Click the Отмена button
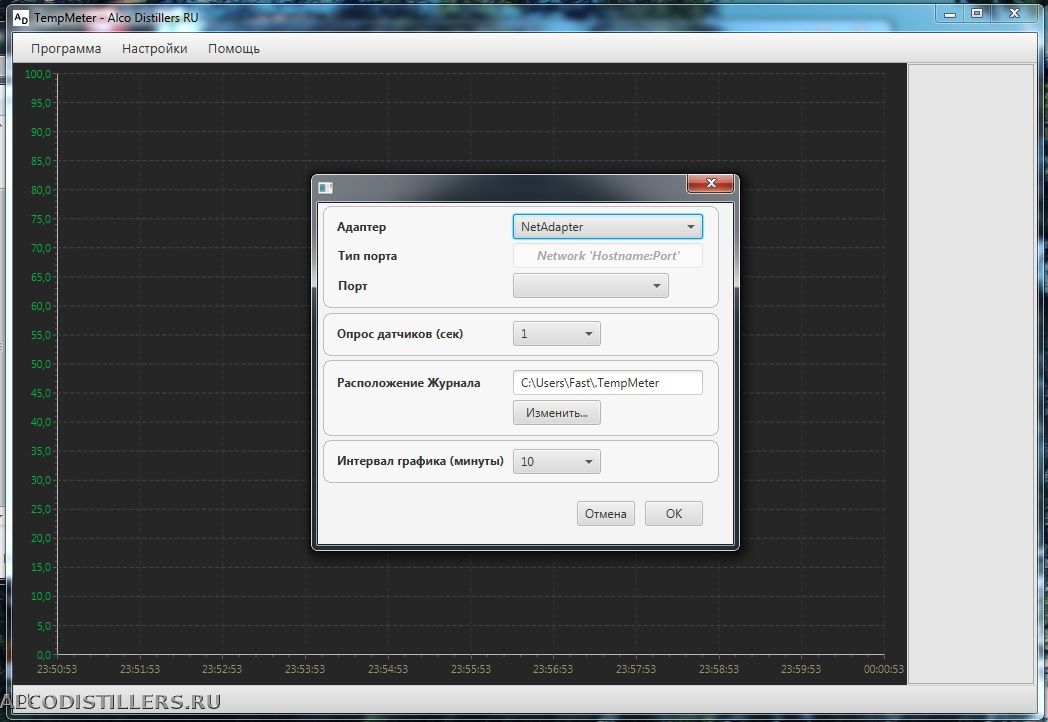Screen dimensions: 1048x722 pyautogui.click(x=605, y=514)
